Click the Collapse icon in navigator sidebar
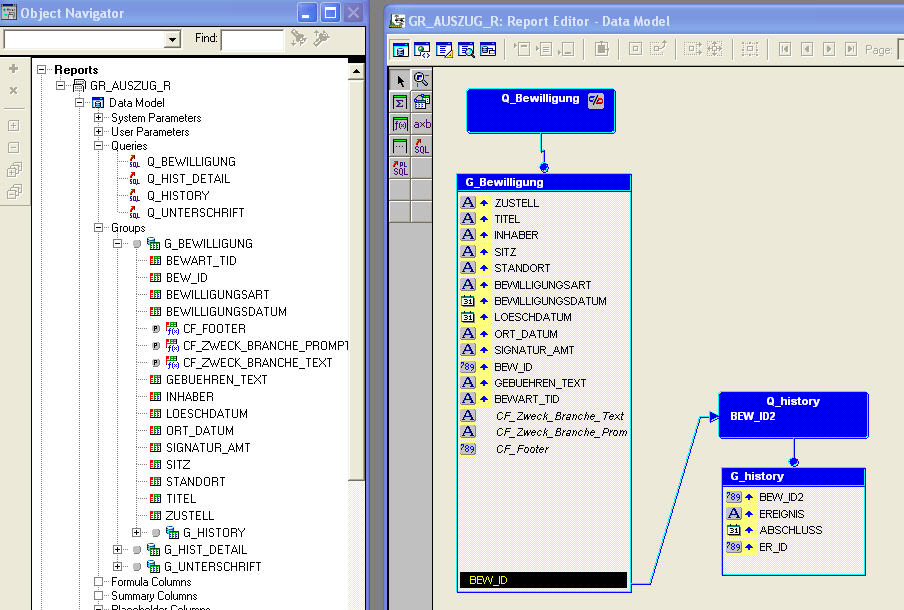904x610 pixels. point(14,147)
